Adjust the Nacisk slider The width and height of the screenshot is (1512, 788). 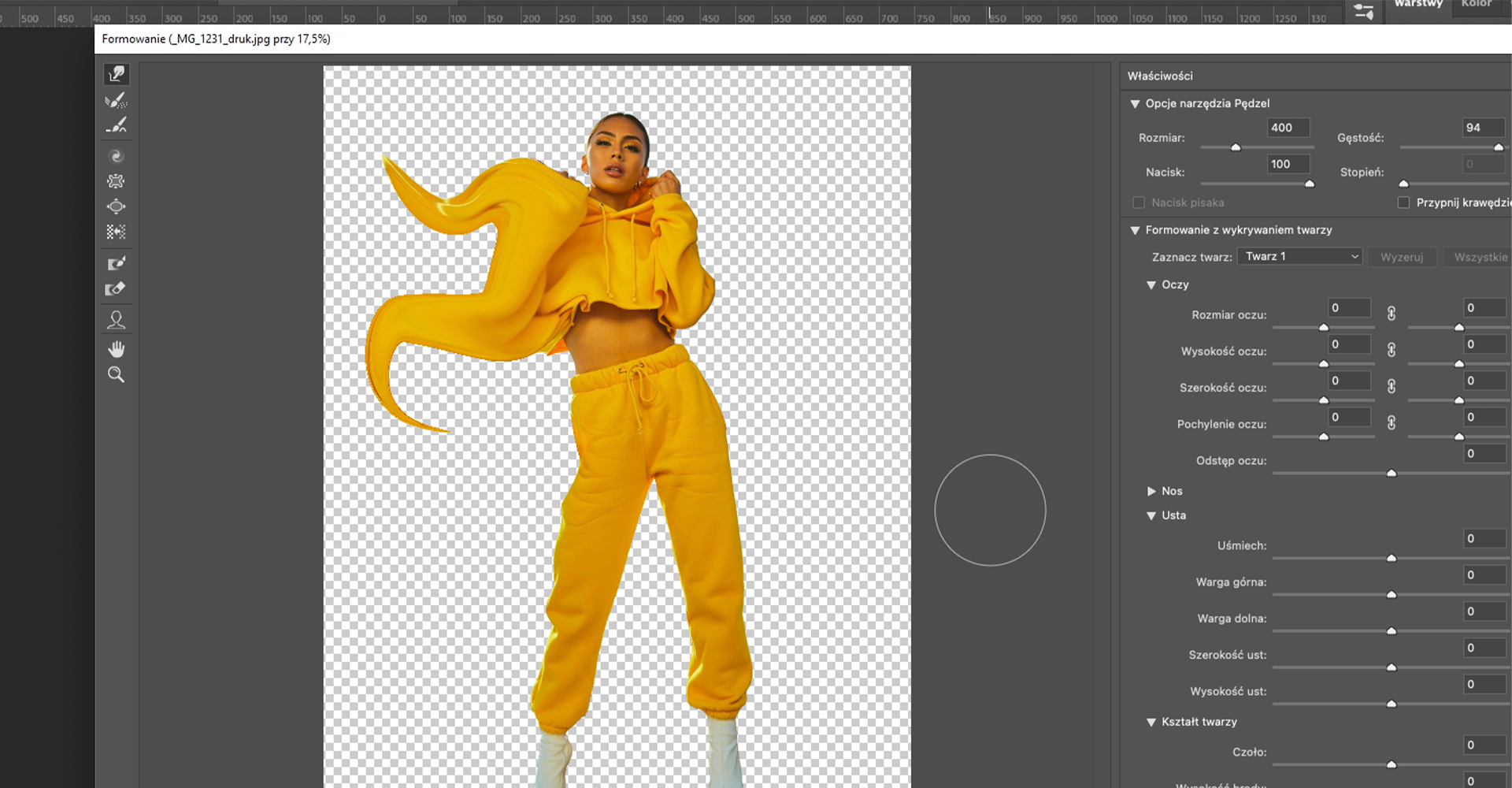click(x=1257, y=184)
